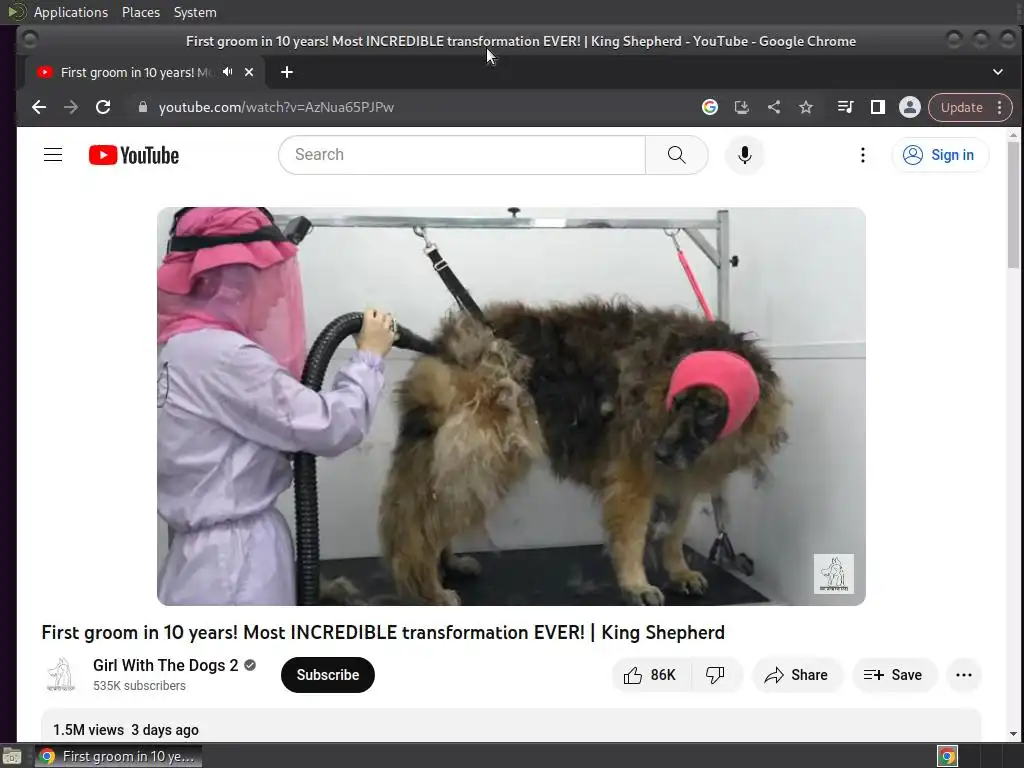Subscribe to Girl With The Dogs 2

pos(328,675)
